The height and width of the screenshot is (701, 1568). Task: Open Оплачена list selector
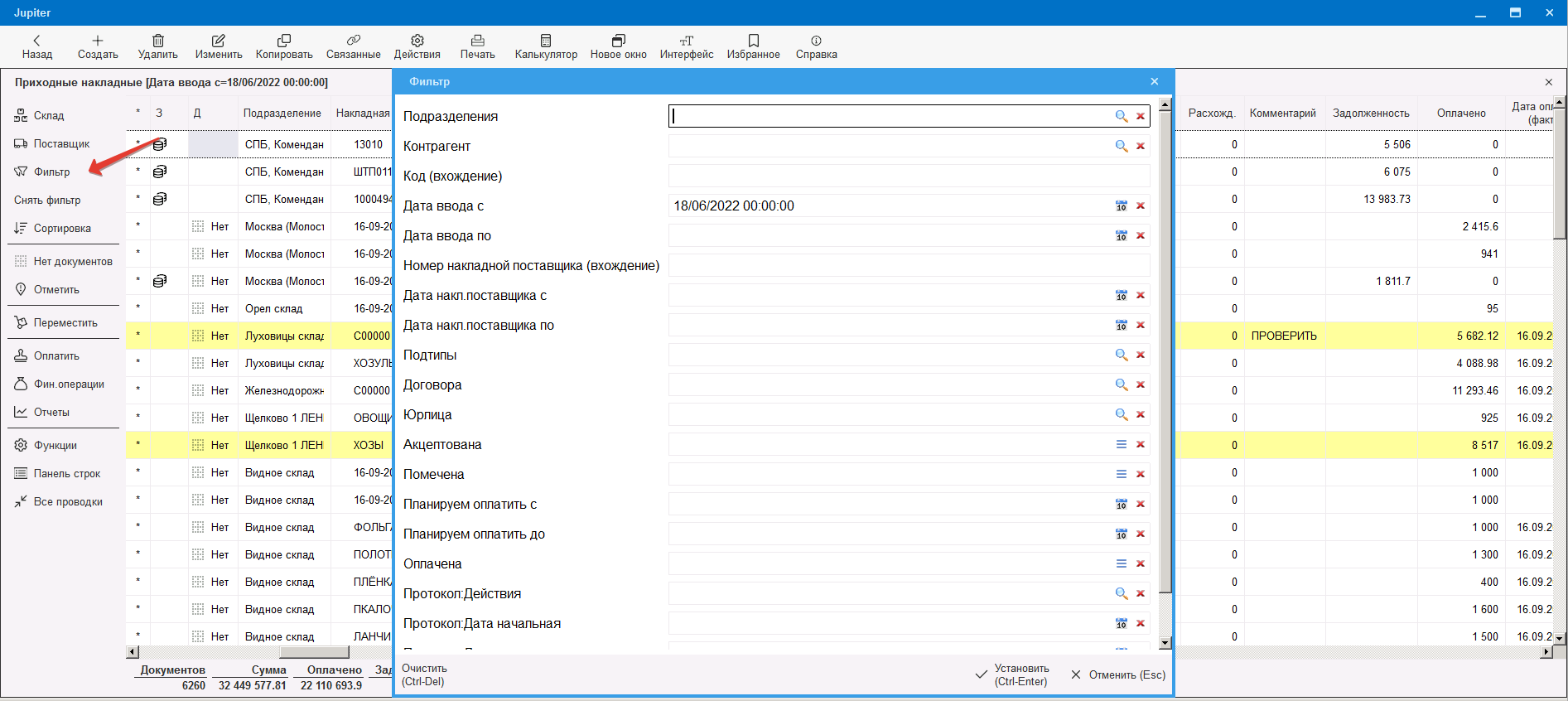tap(1122, 563)
